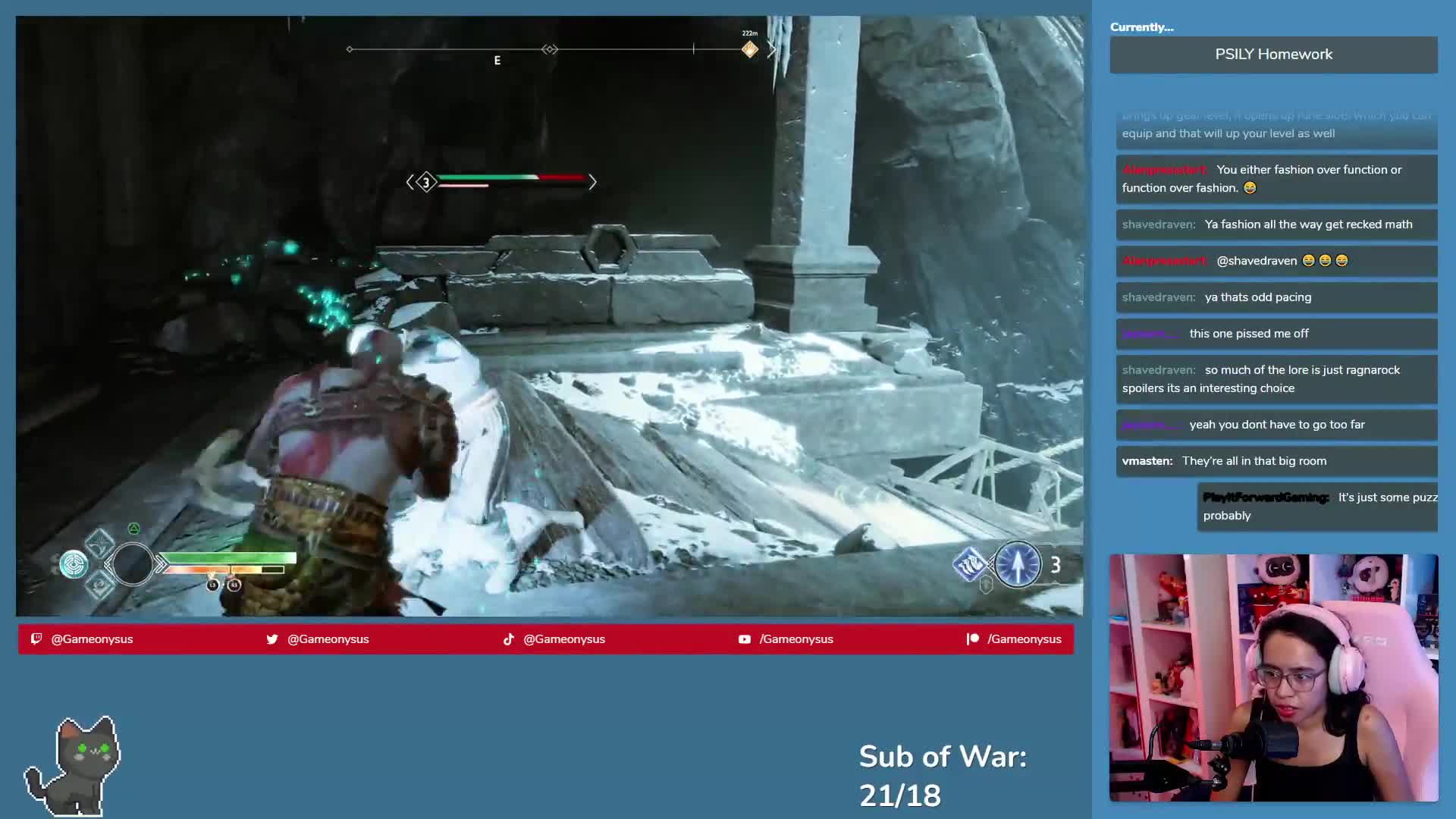The width and height of the screenshot is (1456, 819).
Task: Click the orange rage meter bar
Action: click(225, 570)
